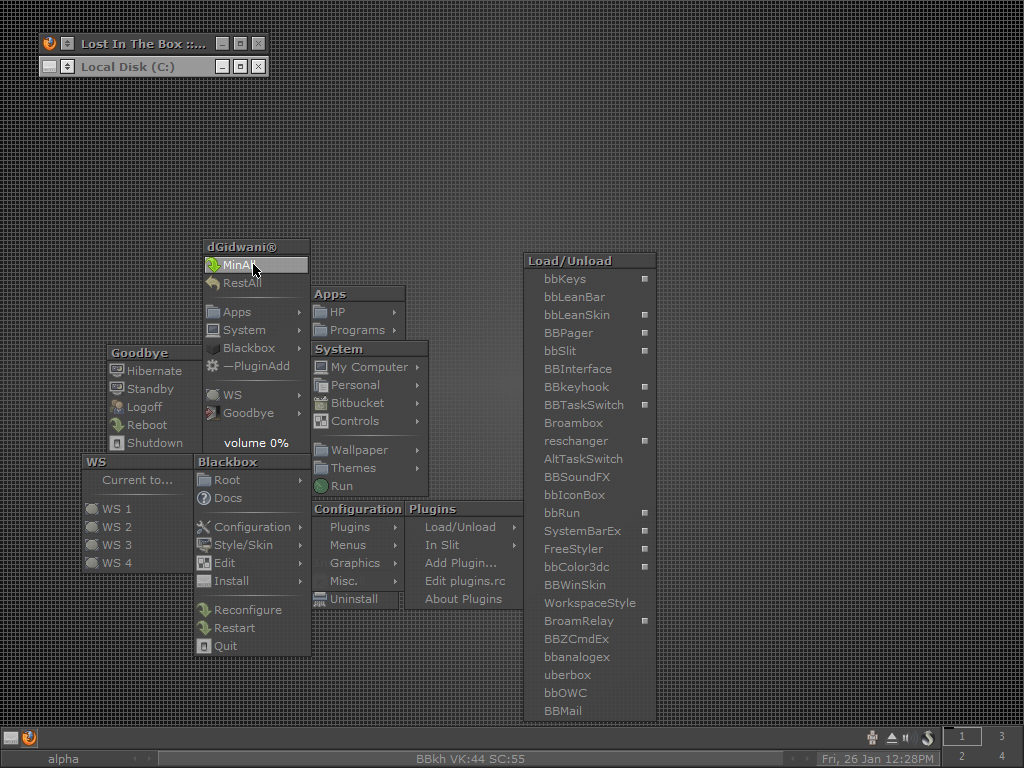Image resolution: width=1024 pixels, height=768 pixels.
Task: Disable the bbSlit plugin indicator
Action: coord(645,351)
